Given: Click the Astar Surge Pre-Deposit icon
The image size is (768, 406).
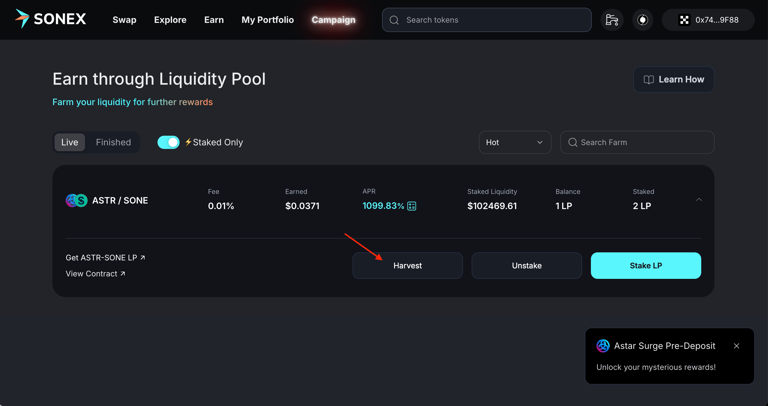Looking at the screenshot, I should (603, 346).
